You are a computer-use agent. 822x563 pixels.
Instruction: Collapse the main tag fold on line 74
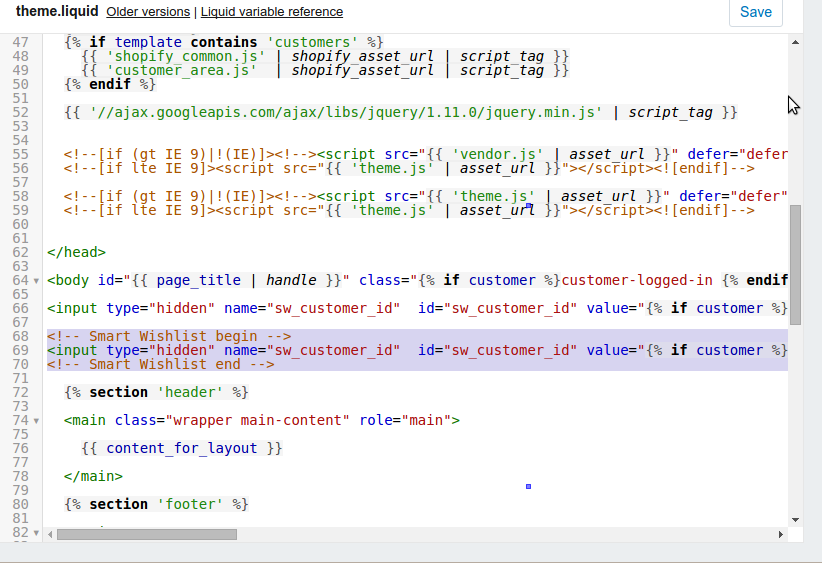tap(36, 421)
